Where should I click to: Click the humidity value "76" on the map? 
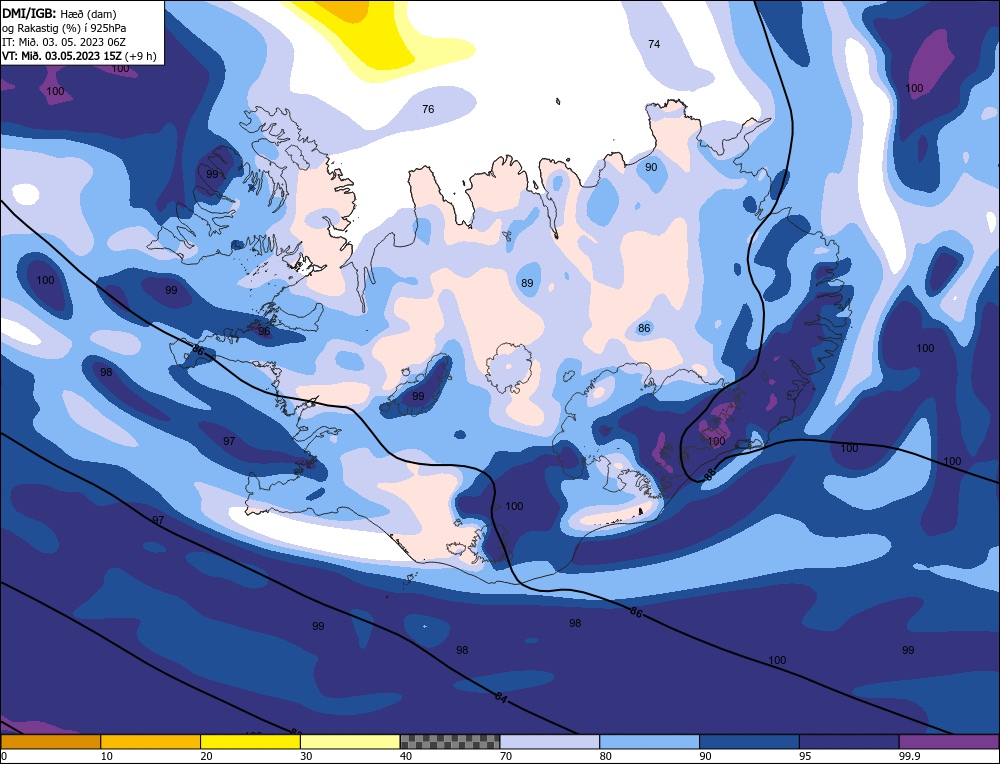pos(428,109)
